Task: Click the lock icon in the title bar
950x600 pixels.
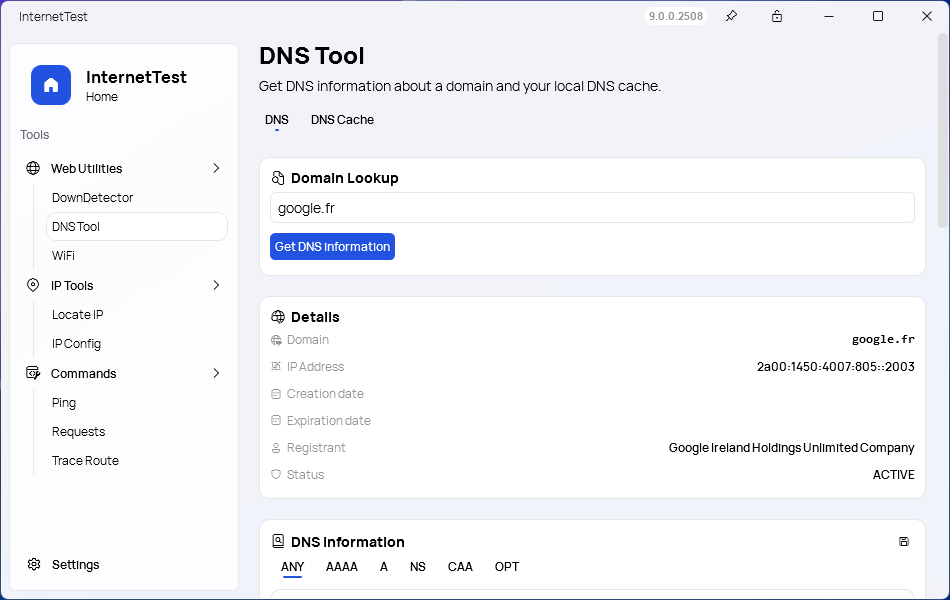Action: (777, 16)
